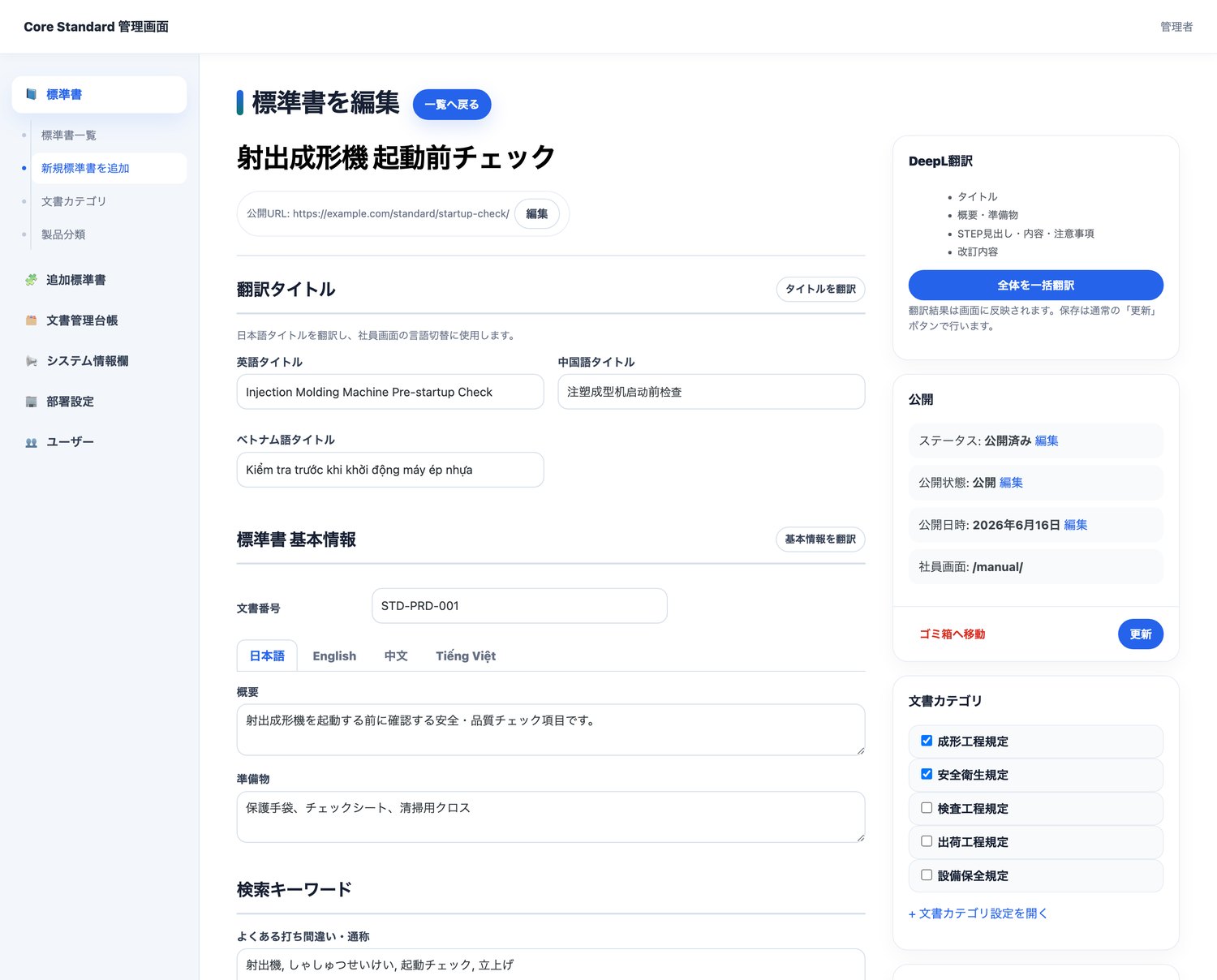Screen dimensions: 1217x980
Task: Switch to the 日本語 tab
Action: tap(267, 655)
